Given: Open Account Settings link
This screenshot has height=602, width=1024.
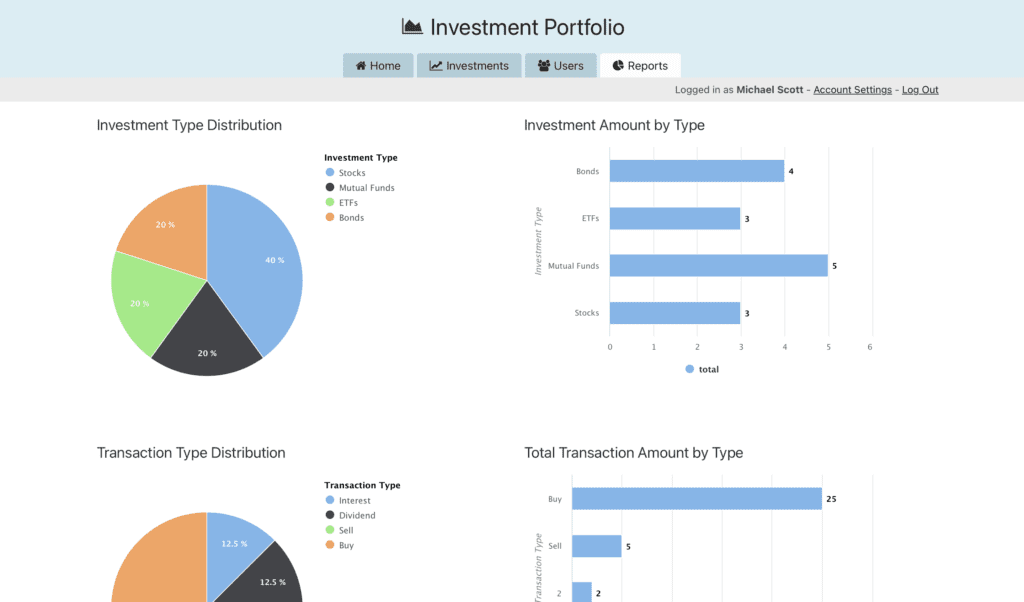Looking at the screenshot, I should 852,90.
